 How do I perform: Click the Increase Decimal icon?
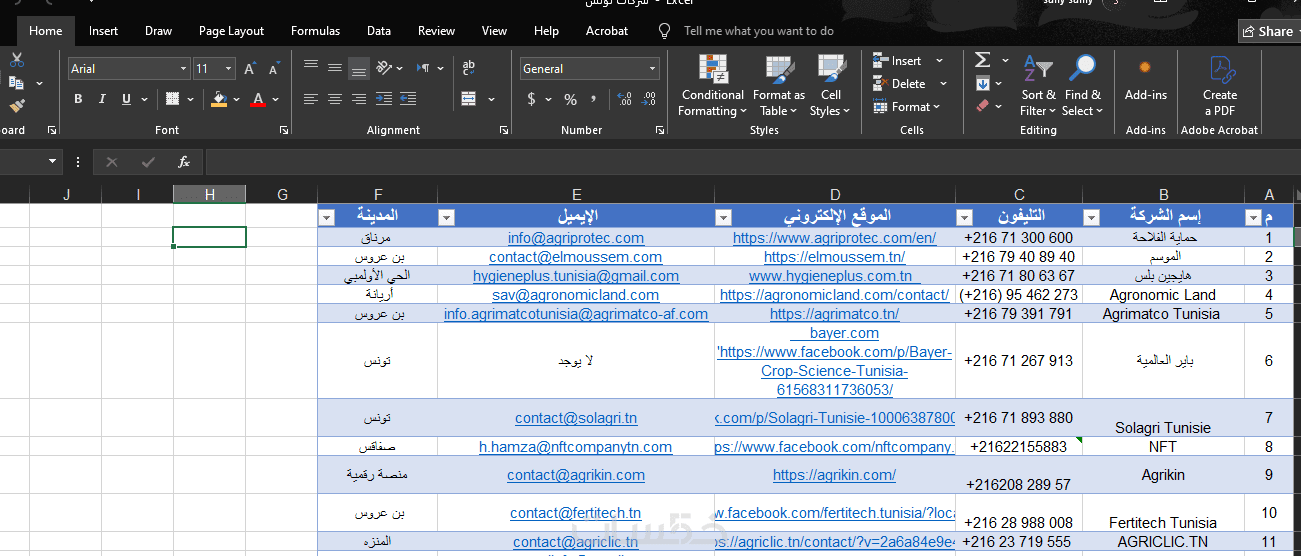tap(625, 99)
